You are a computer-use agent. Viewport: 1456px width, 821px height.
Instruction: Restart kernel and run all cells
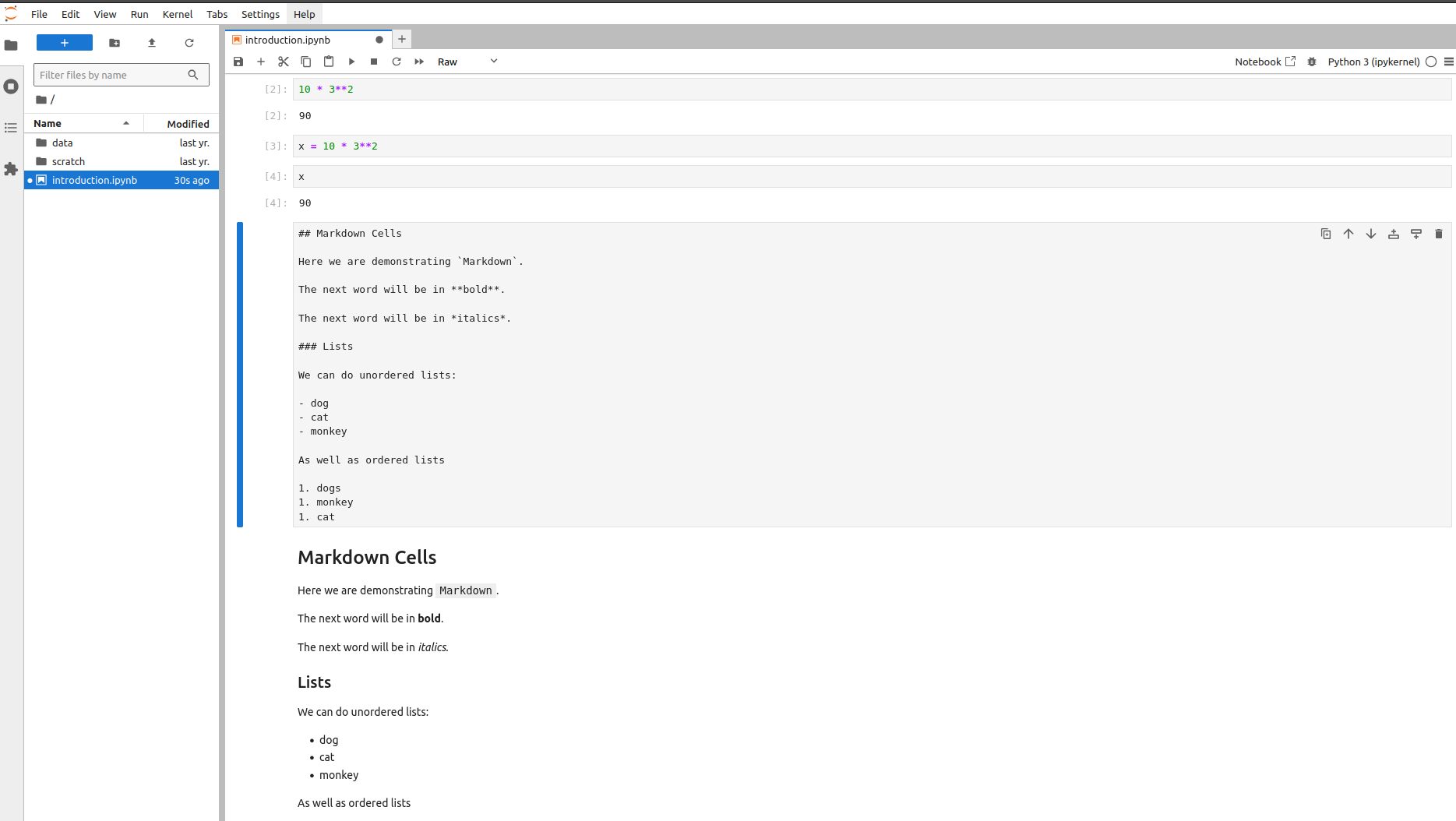point(419,62)
